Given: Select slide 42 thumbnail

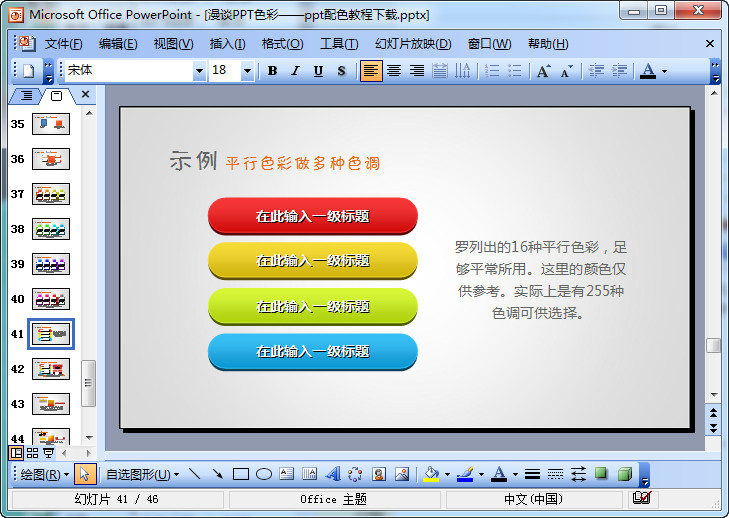Looking at the screenshot, I should click(51, 369).
